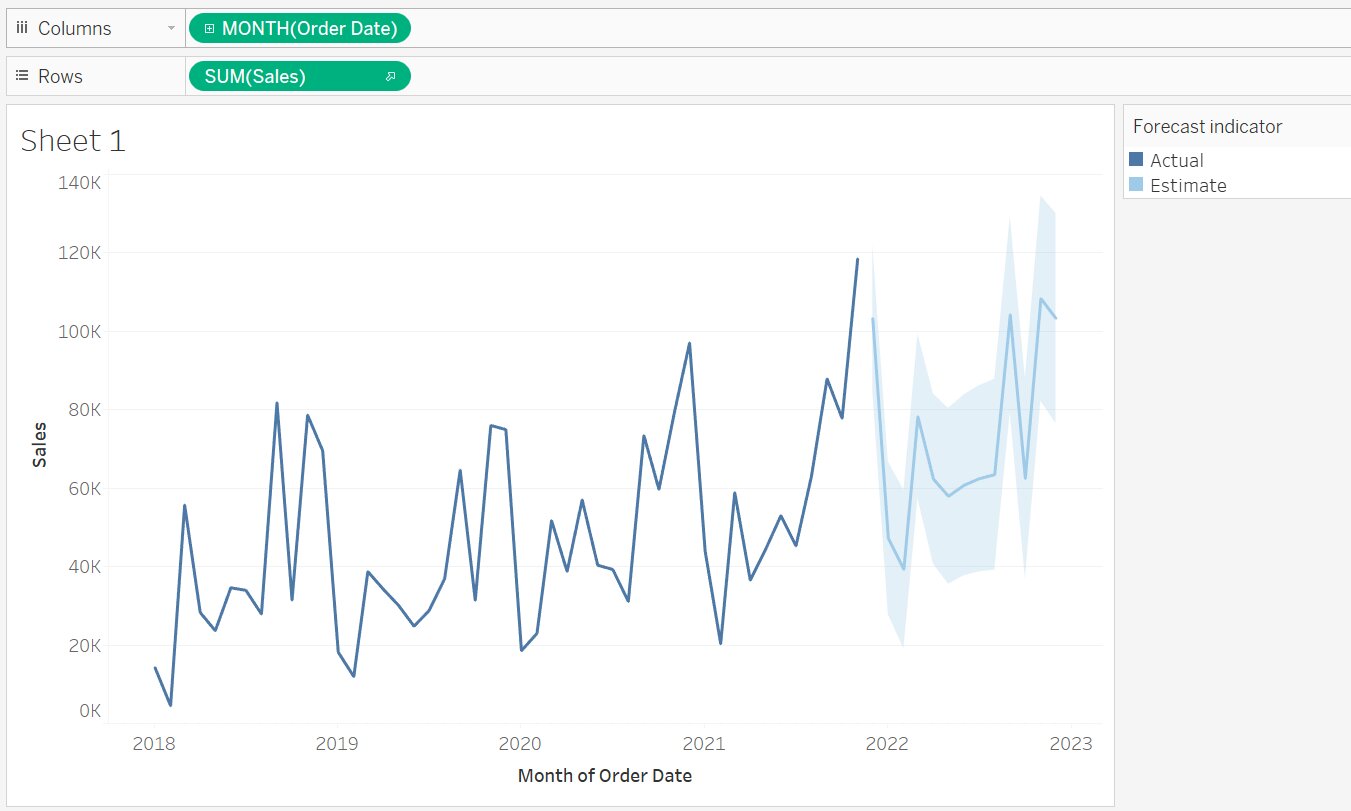The width and height of the screenshot is (1351, 811).
Task: Click the Actual dark blue color swatch
Action: tap(1136, 160)
